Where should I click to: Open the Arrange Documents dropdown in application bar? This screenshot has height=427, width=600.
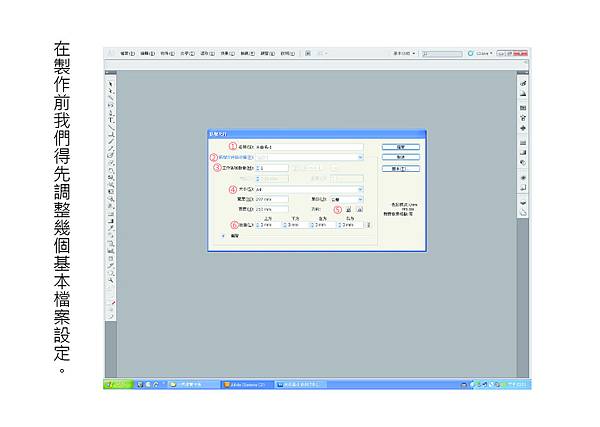pyautogui.click(x=322, y=54)
